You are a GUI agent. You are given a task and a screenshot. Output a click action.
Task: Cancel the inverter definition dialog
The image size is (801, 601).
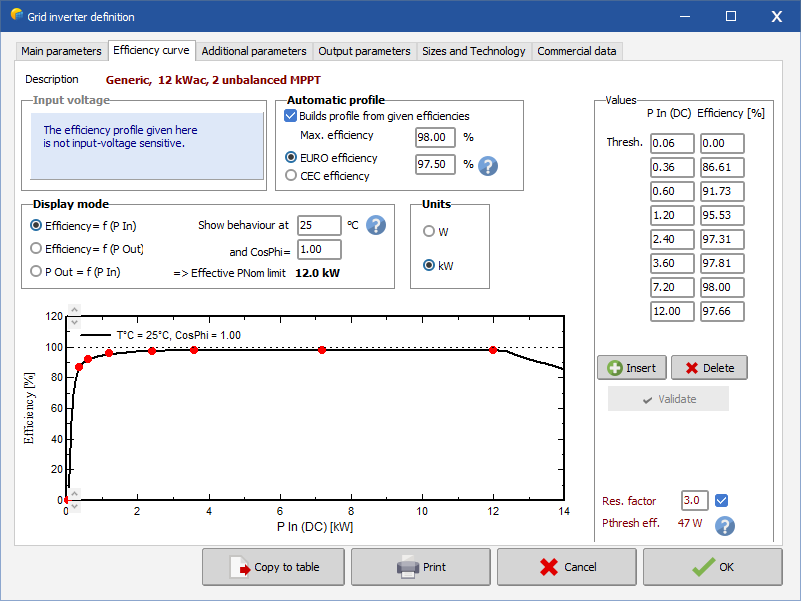coord(567,567)
